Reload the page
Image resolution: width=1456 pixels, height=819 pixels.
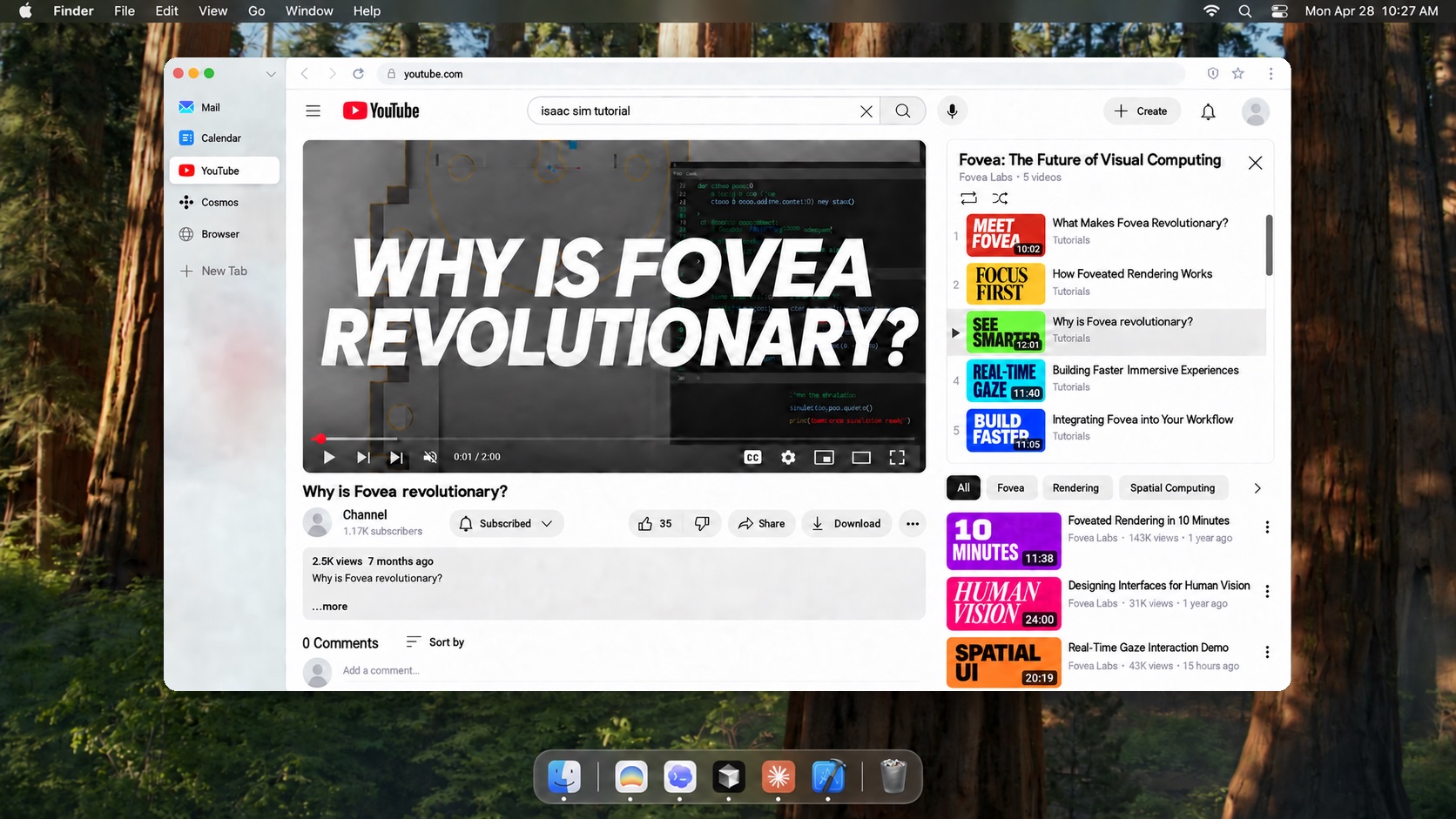(358, 73)
